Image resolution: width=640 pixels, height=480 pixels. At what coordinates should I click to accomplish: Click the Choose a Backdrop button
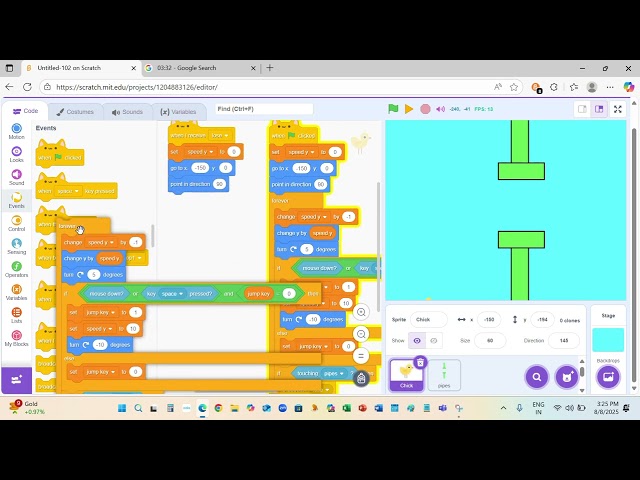tap(608, 377)
